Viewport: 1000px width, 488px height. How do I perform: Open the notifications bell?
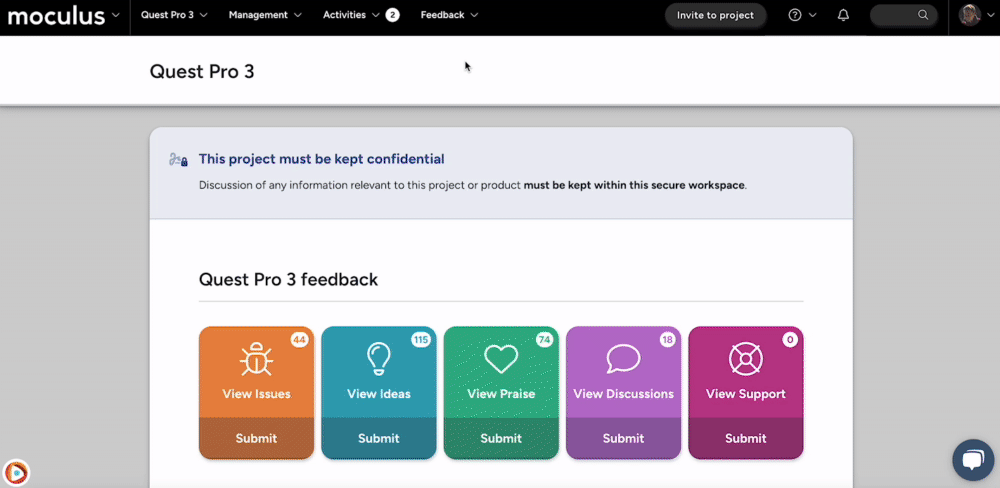(x=843, y=15)
